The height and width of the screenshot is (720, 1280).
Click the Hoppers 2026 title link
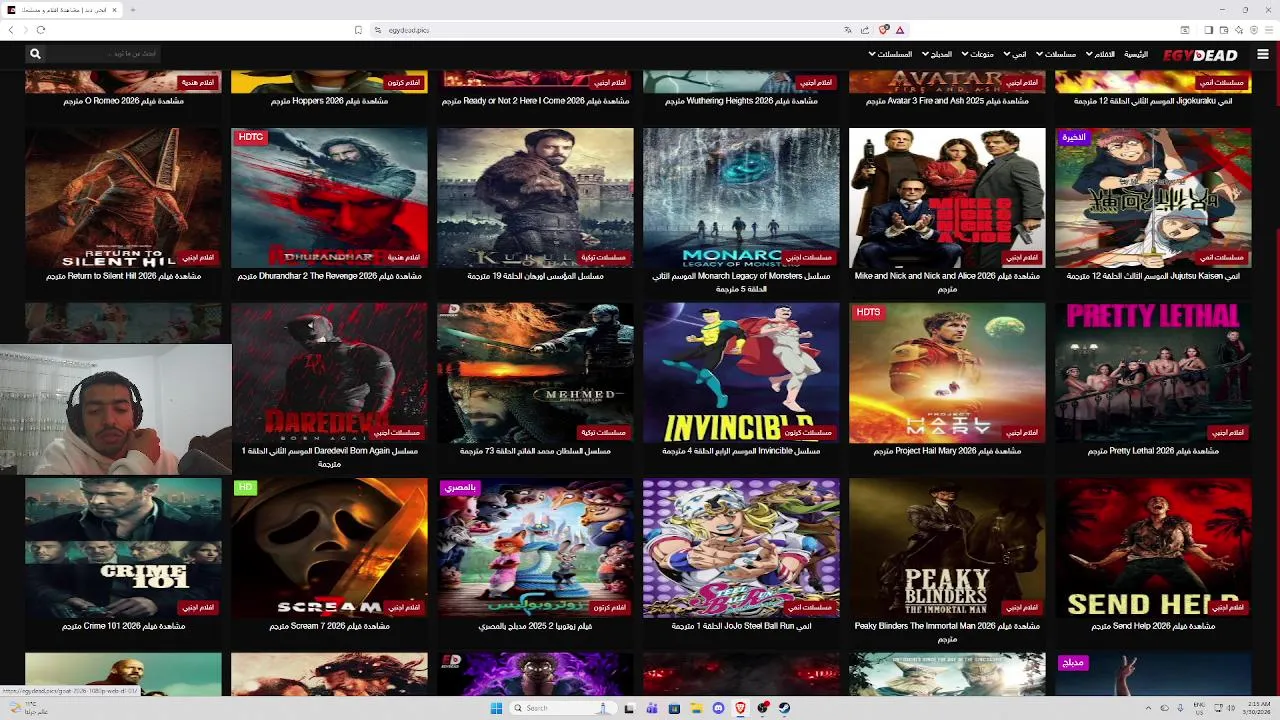pos(329,101)
